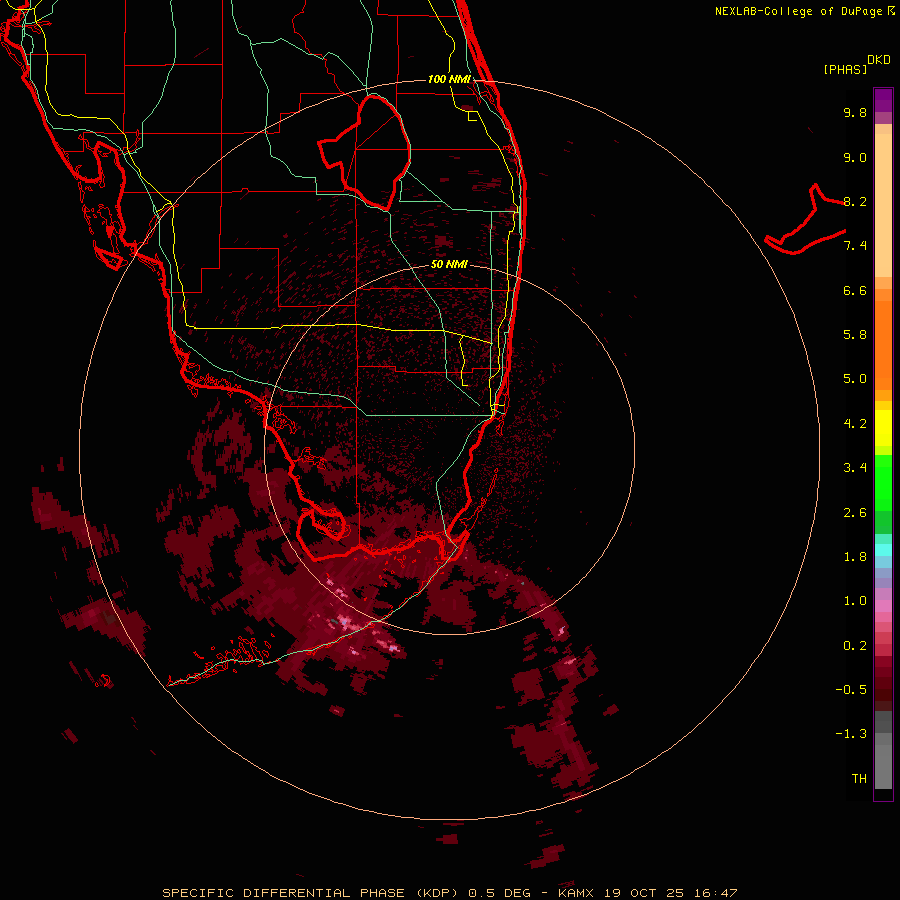Click the 5.8 scale value
Image resolution: width=900 pixels, height=900 pixels.
pos(855,335)
